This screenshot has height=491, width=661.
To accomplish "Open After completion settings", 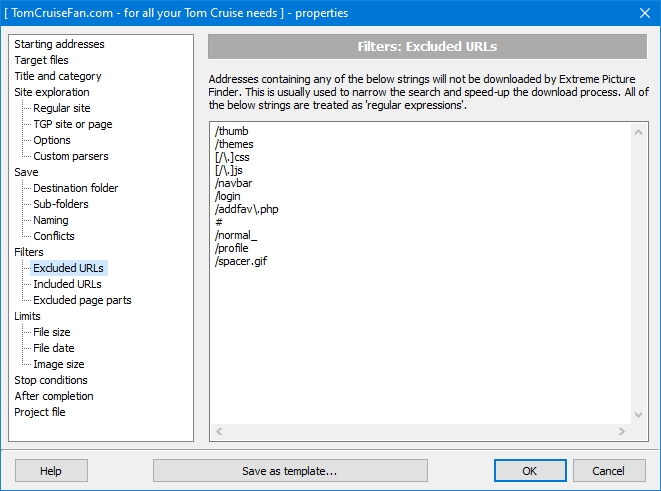I will click(x=54, y=397).
